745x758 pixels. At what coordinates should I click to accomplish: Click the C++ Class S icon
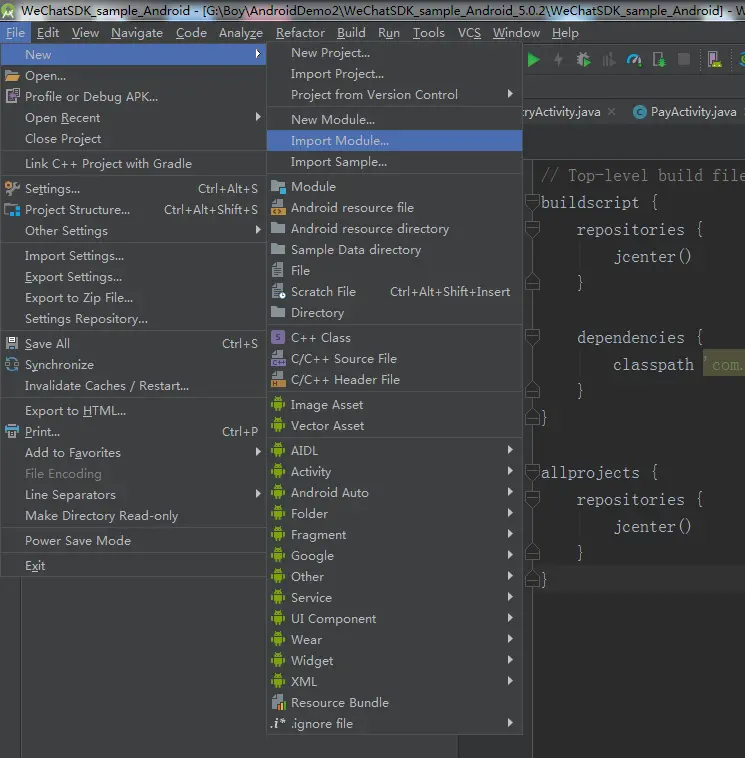click(278, 337)
